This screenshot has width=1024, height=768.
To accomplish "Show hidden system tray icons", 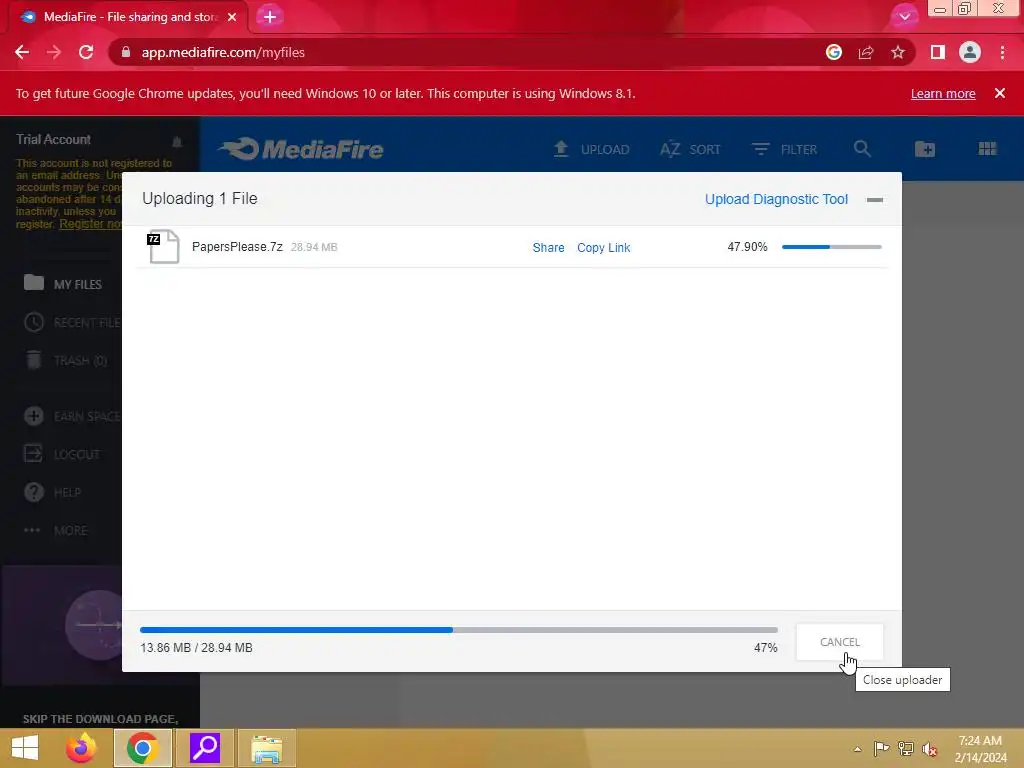I will click(857, 749).
